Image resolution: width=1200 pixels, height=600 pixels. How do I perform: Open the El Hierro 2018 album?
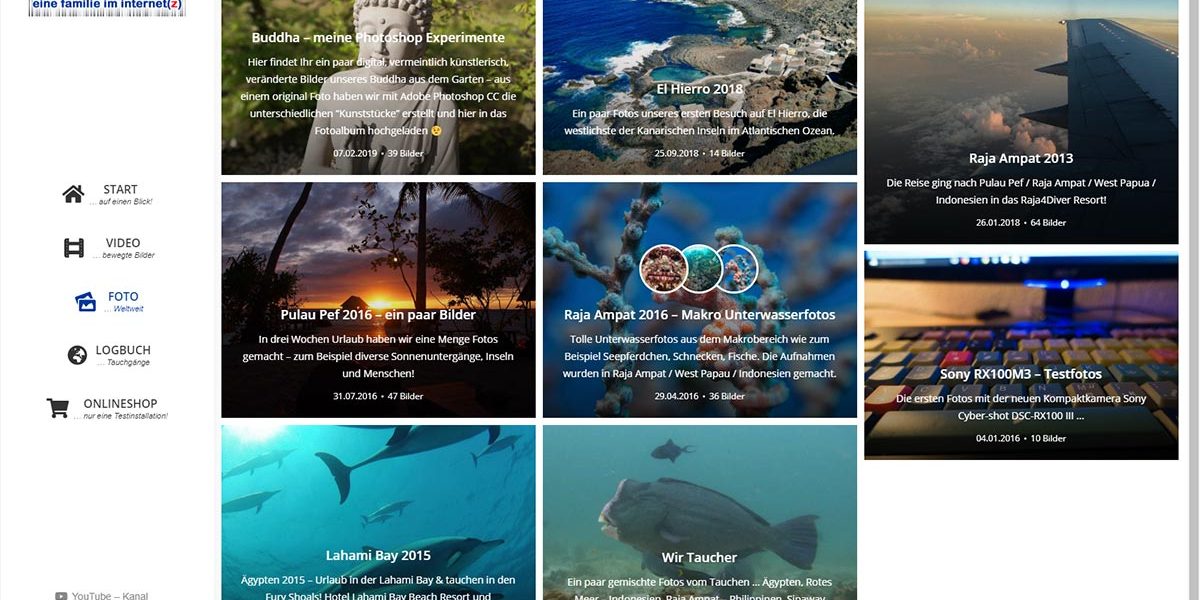700,89
